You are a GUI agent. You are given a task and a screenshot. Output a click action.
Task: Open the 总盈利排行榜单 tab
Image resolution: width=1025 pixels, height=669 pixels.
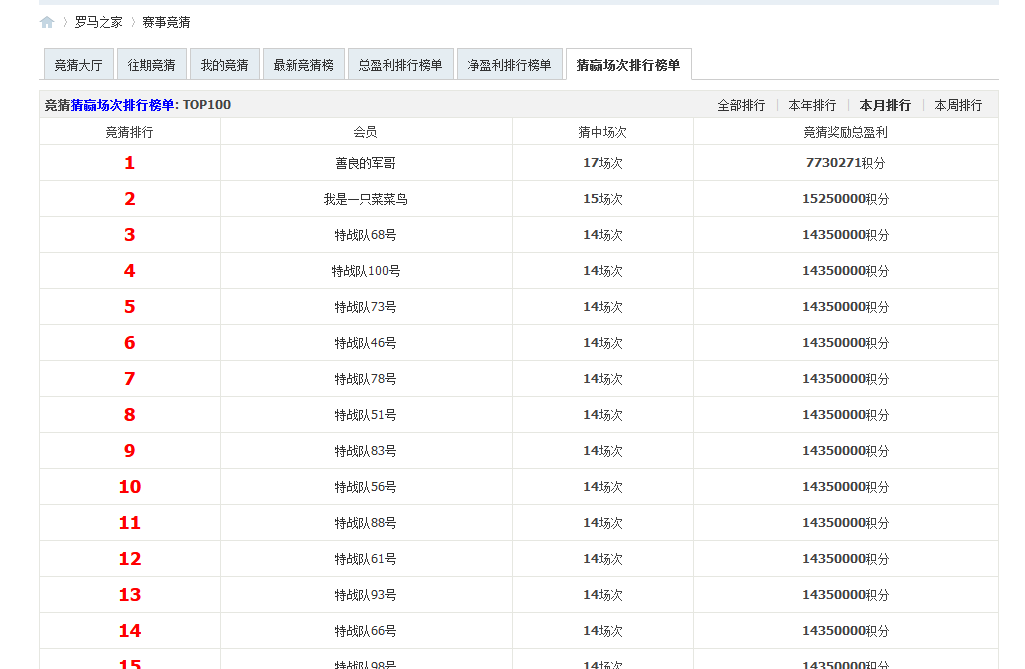400,62
